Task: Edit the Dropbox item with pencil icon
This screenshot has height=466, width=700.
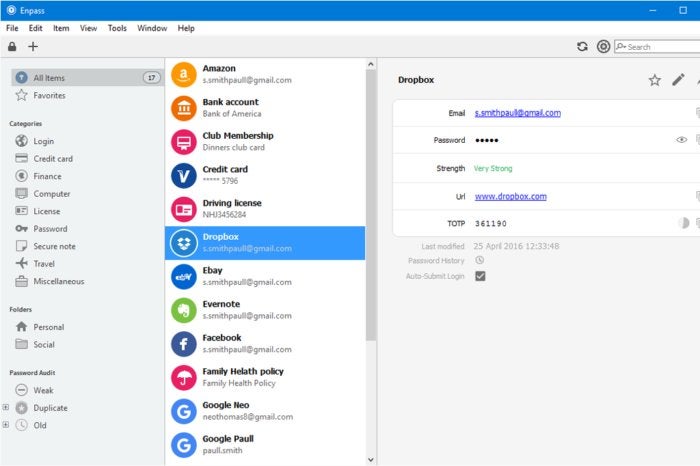Action: (678, 80)
